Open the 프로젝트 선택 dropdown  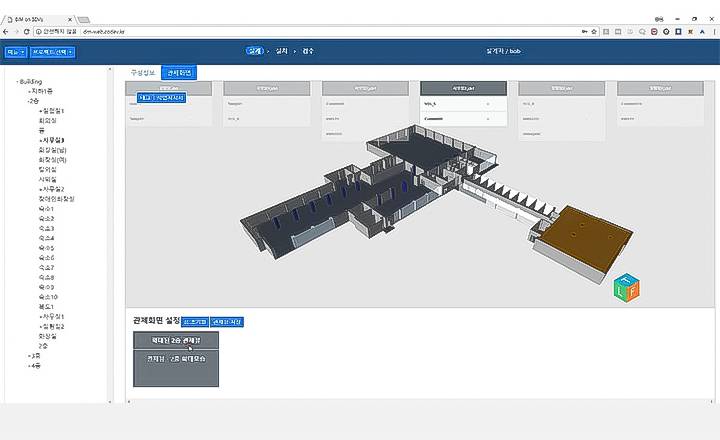pyautogui.click(x=52, y=51)
